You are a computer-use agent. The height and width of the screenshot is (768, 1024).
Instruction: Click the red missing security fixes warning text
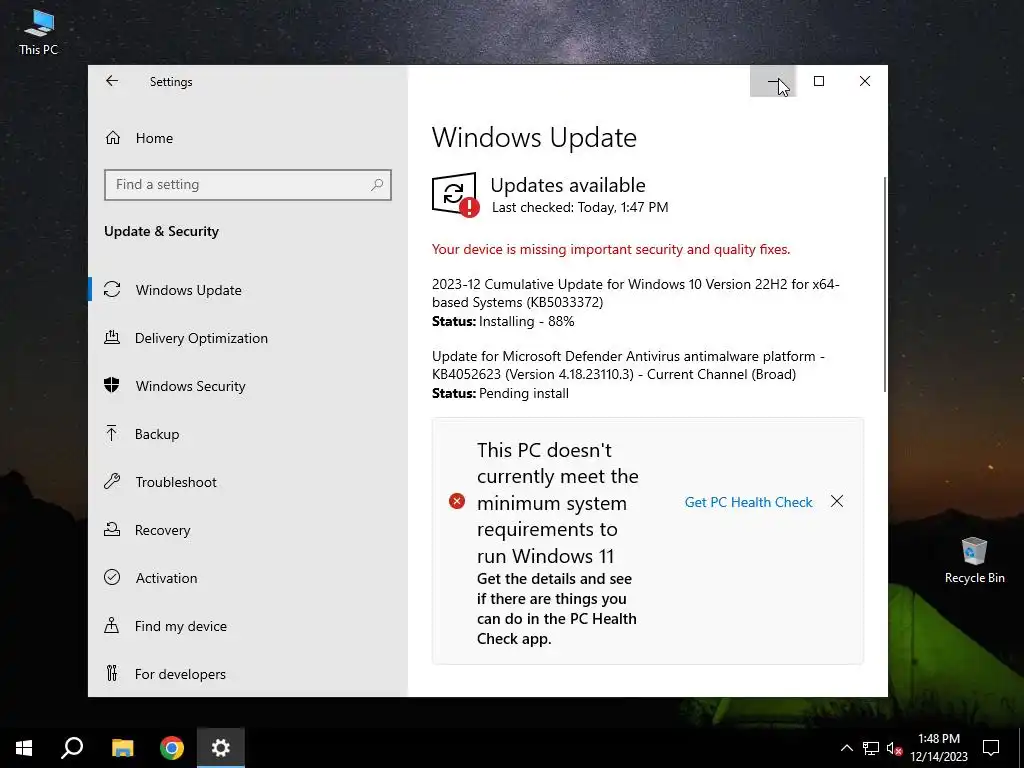(611, 249)
